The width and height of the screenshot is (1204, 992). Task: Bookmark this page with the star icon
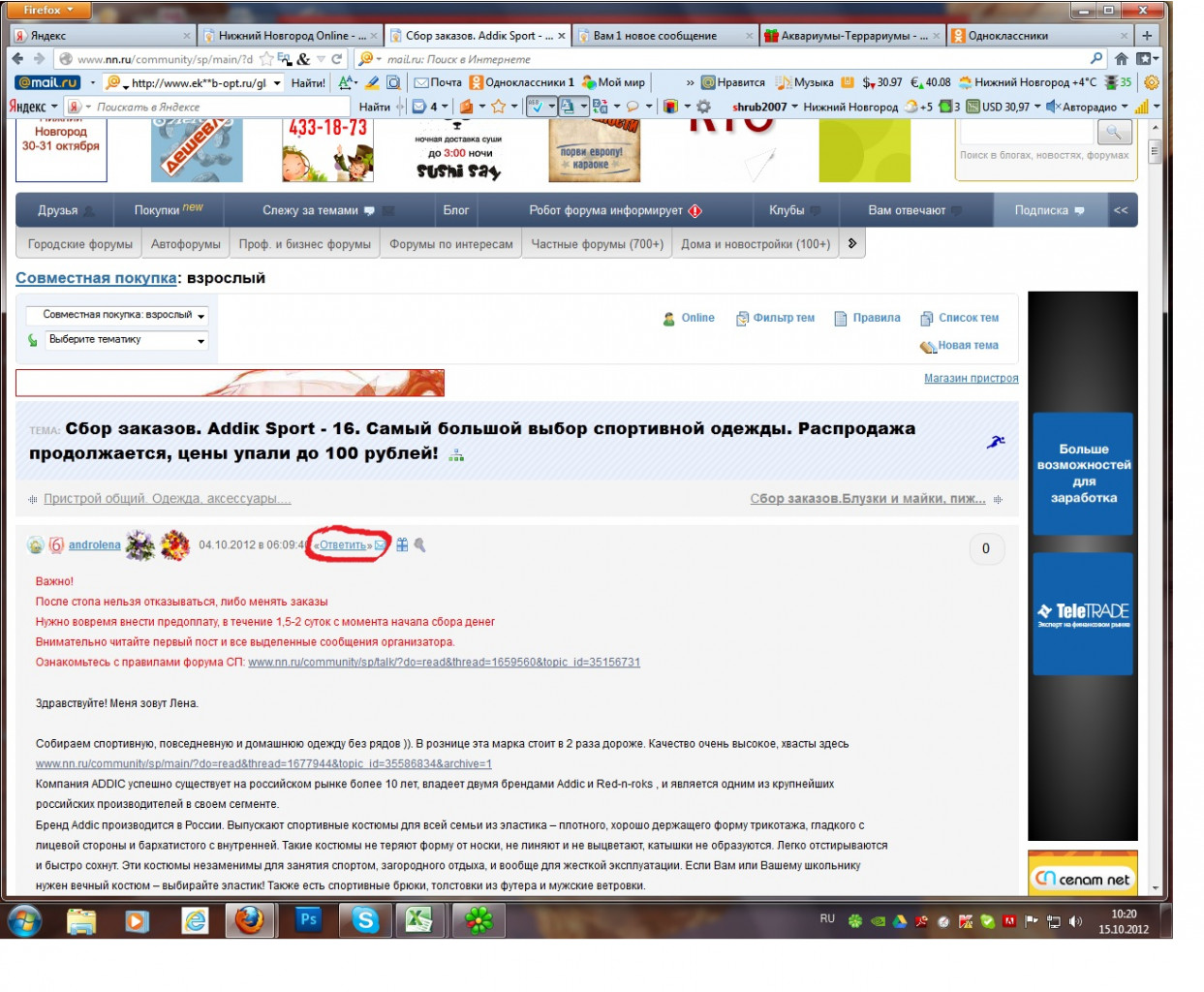pos(266,59)
